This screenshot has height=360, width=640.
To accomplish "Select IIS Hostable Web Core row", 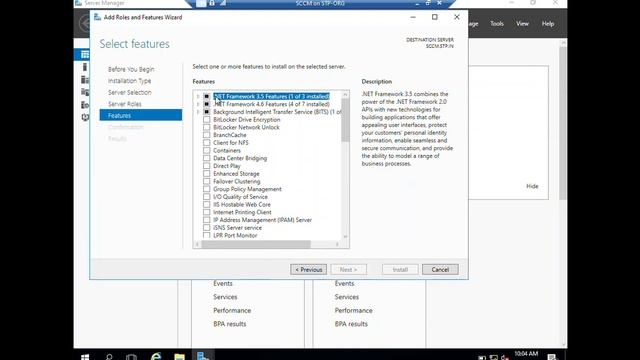I will click(x=242, y=205).
